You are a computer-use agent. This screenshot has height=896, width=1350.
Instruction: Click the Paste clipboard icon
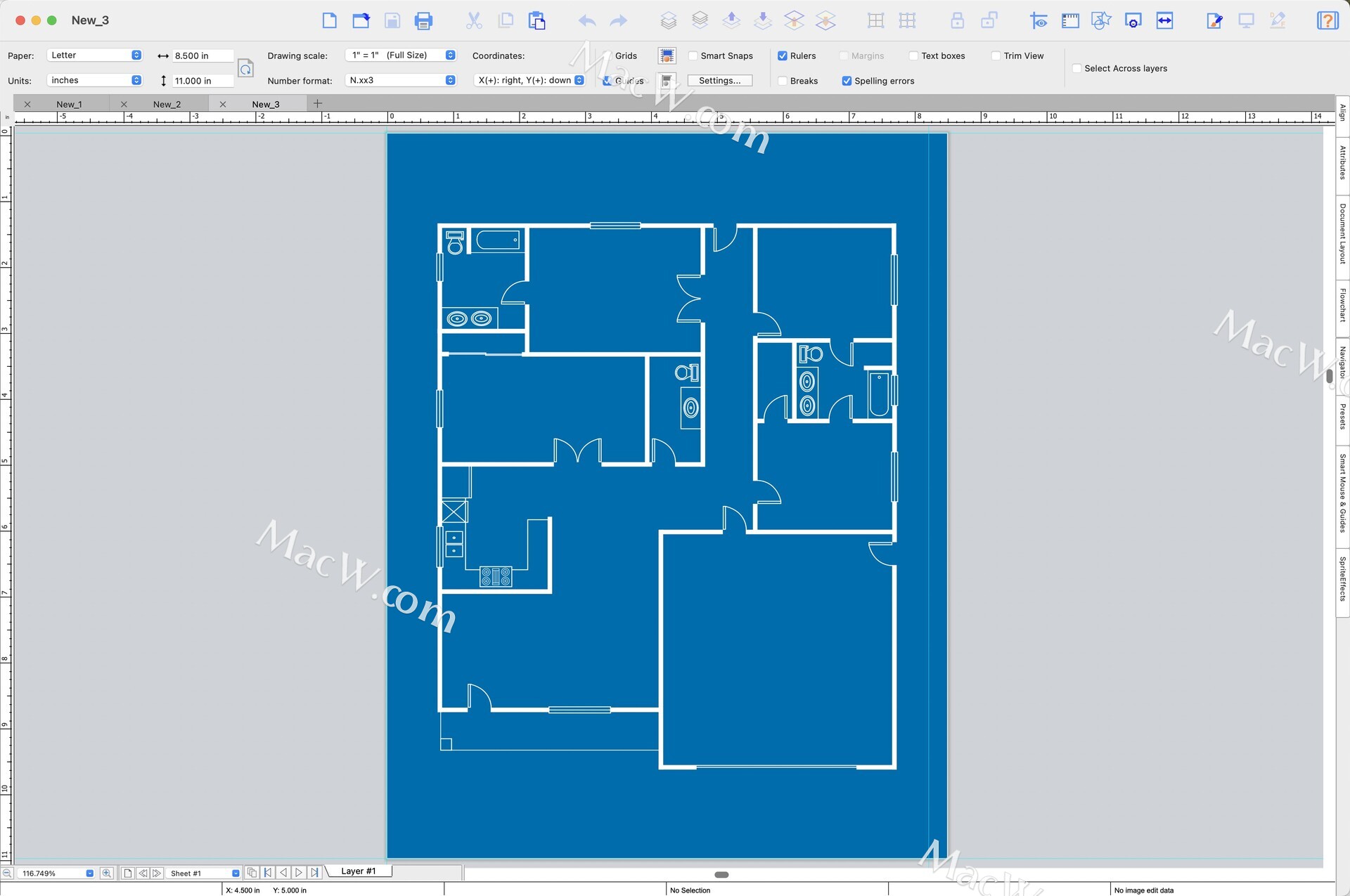pos(537,21)
